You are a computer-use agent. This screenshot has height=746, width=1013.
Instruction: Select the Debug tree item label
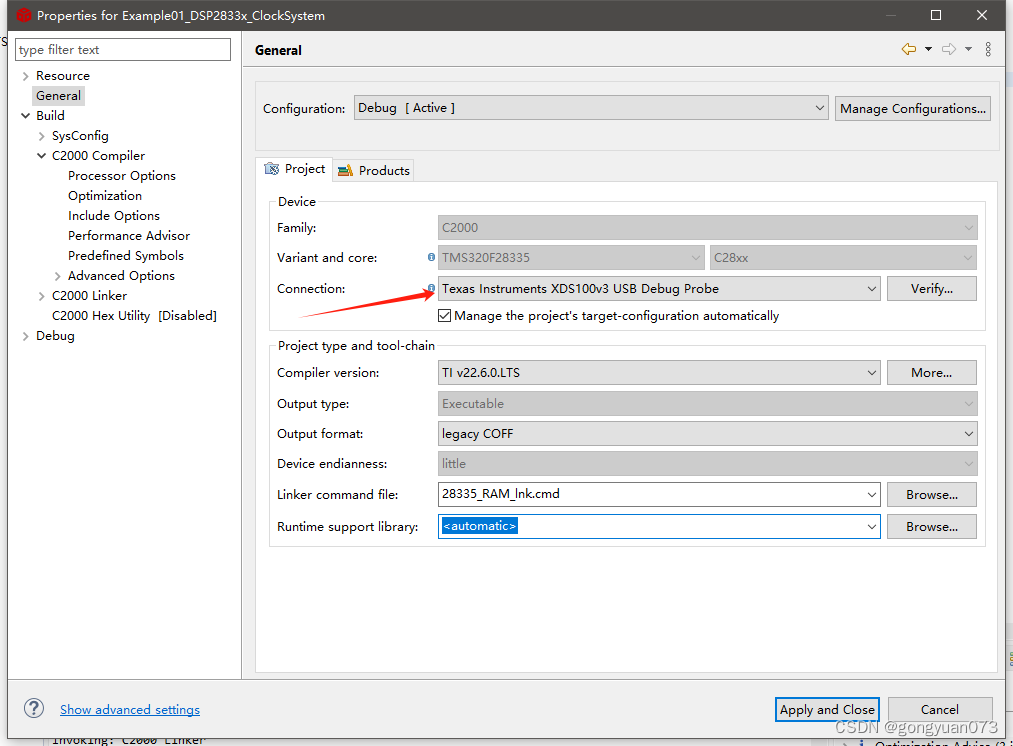click(55, 336)
